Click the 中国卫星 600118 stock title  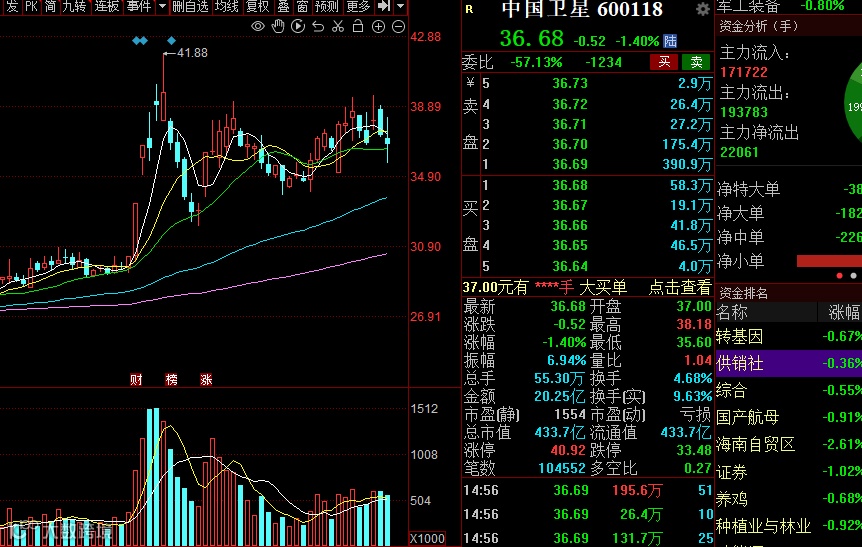pyautogui.click(x=582, y=9)
